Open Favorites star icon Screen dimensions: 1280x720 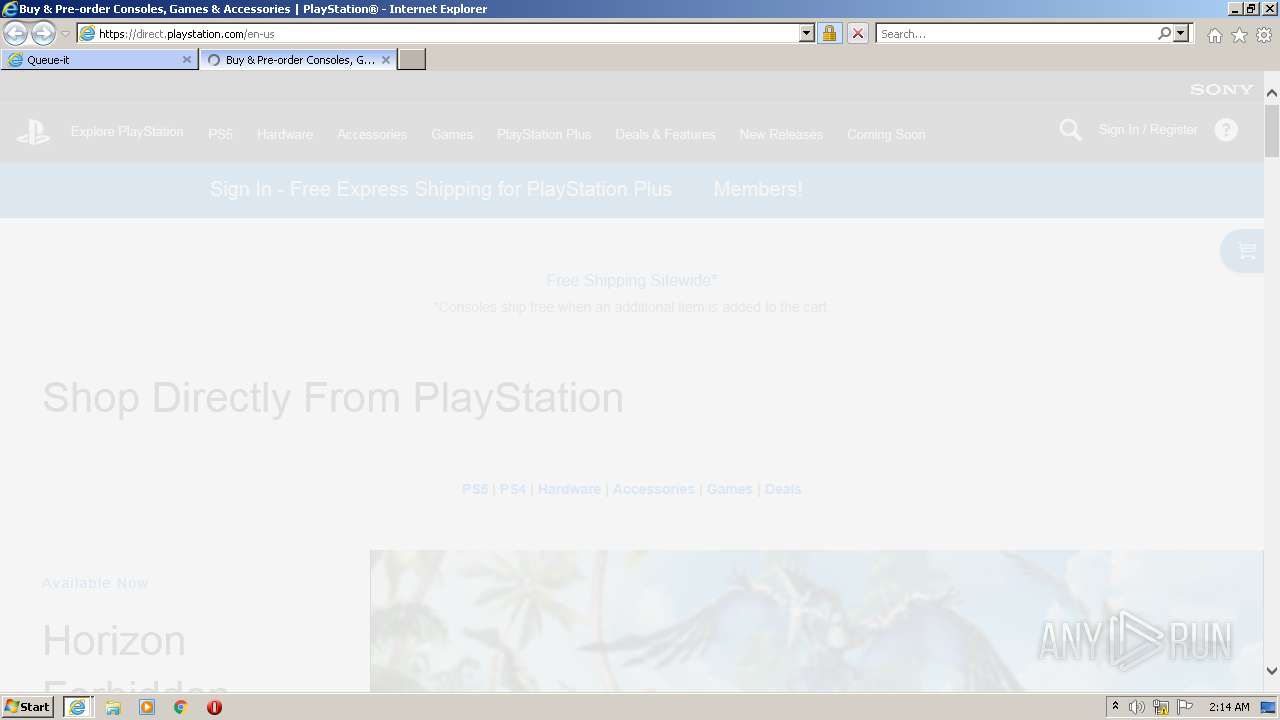point(1239,35)
